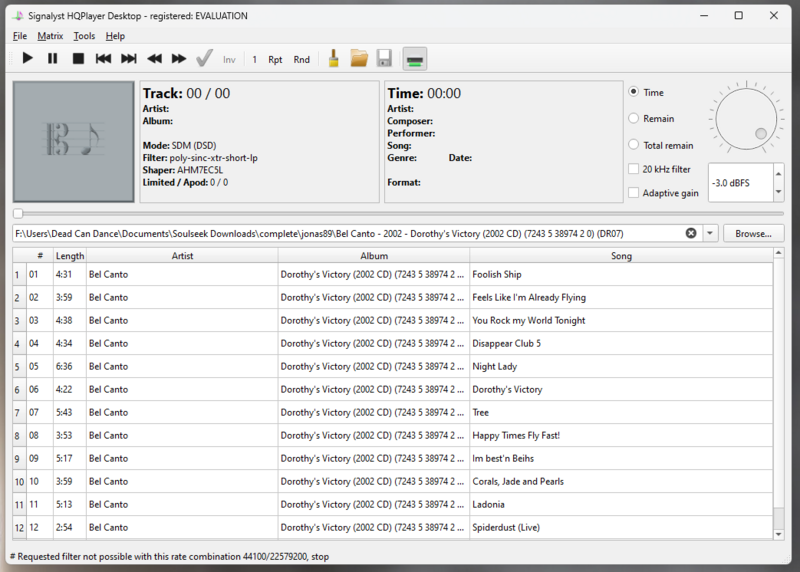Select the Total remain radio button
Screen dimensions: 800x572
tap(634, 145)
